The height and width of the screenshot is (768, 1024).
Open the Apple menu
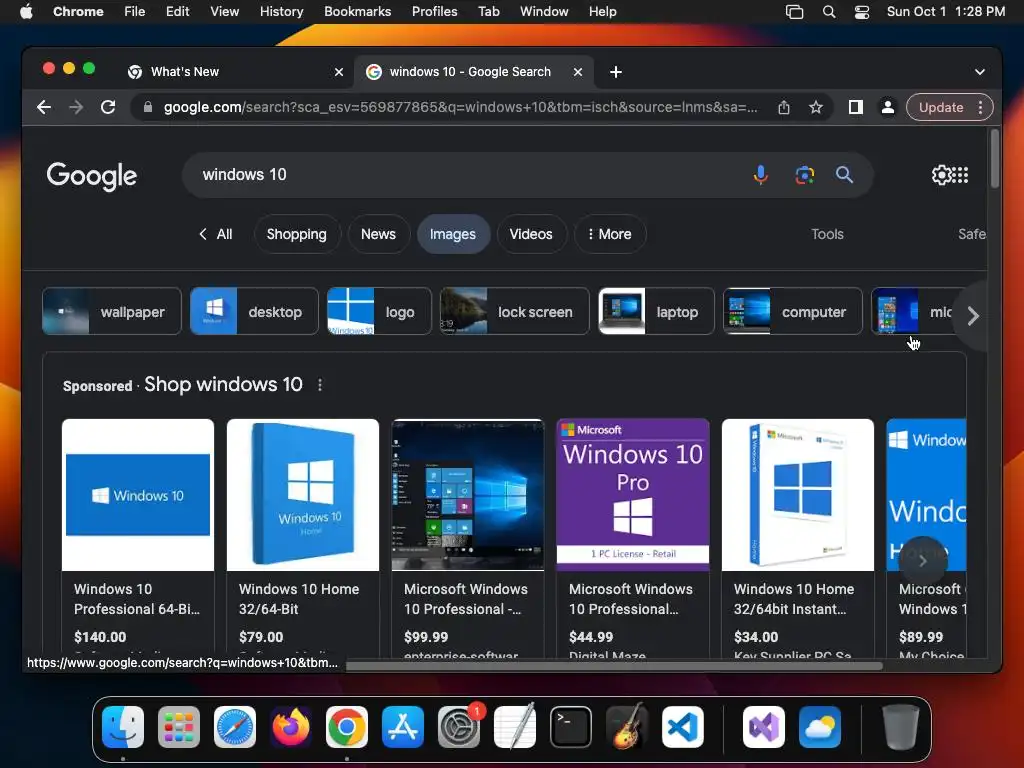pos(26,12)
